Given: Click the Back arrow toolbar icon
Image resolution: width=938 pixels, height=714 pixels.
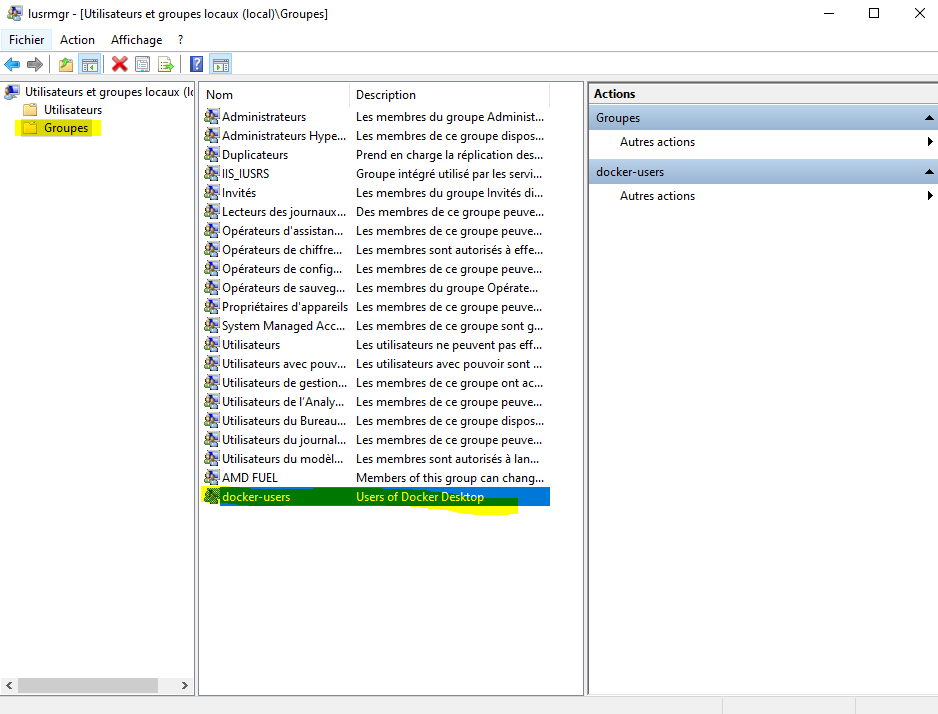Looking at the screenshot, I should pyautogui.click(x=12, y=64).
